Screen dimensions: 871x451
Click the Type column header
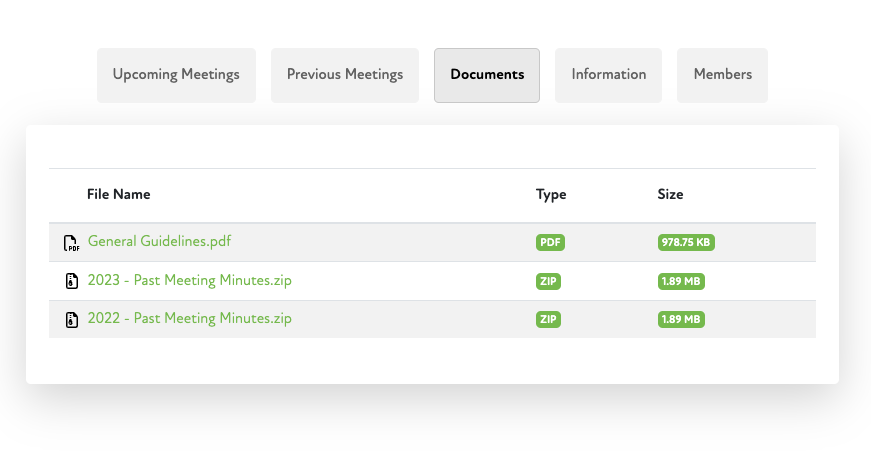[x=551, y=195]
